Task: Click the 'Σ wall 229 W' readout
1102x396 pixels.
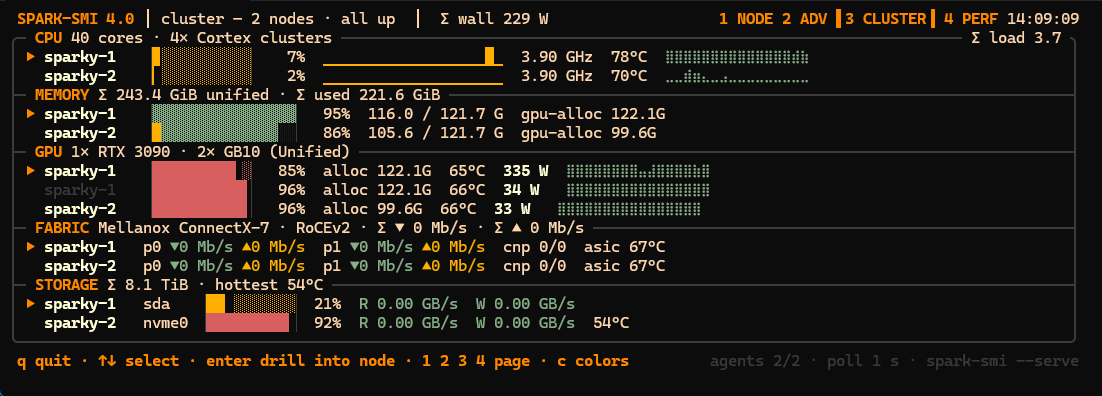Action: (494, 19)
